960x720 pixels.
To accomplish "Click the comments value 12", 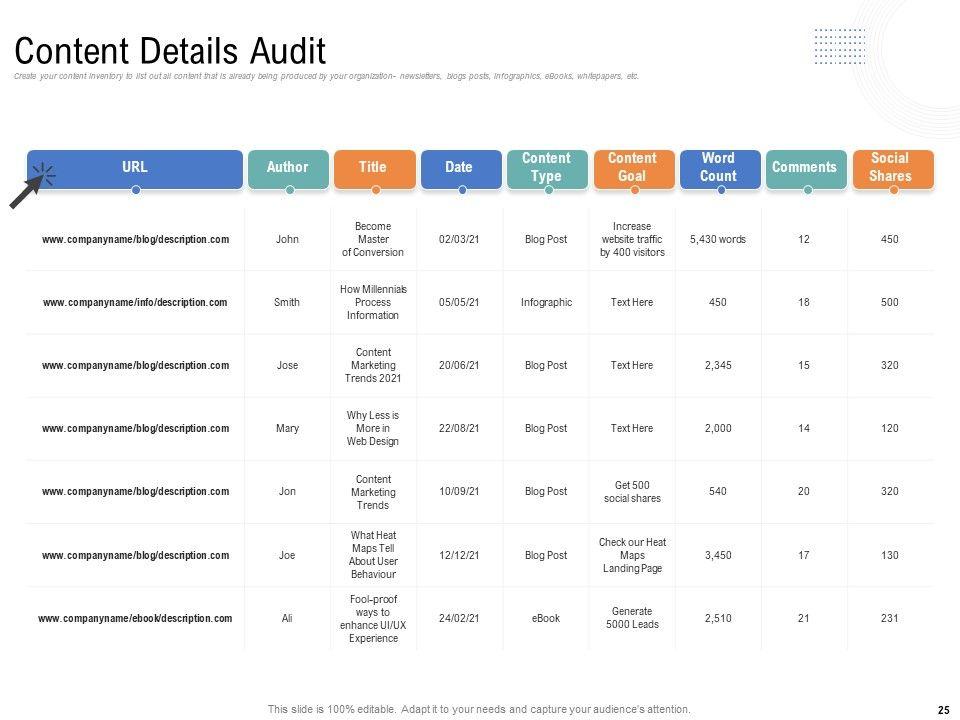I will [x=804, y=239].
